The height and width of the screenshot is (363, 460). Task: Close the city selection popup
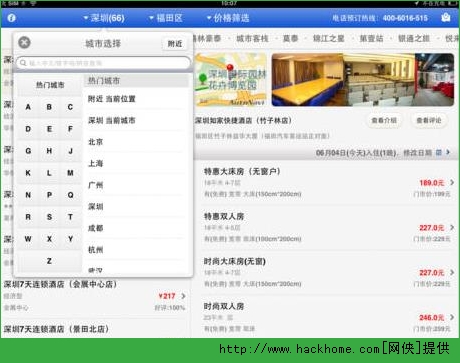(x=24, y=42)
